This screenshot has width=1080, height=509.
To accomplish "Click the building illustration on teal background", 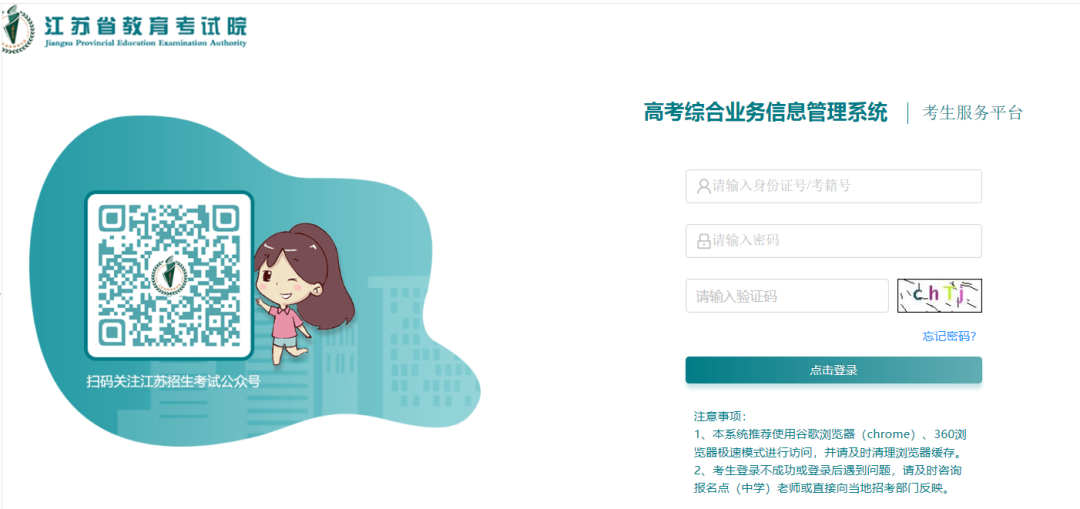I will pyautogui.click(x=420, y=344).
